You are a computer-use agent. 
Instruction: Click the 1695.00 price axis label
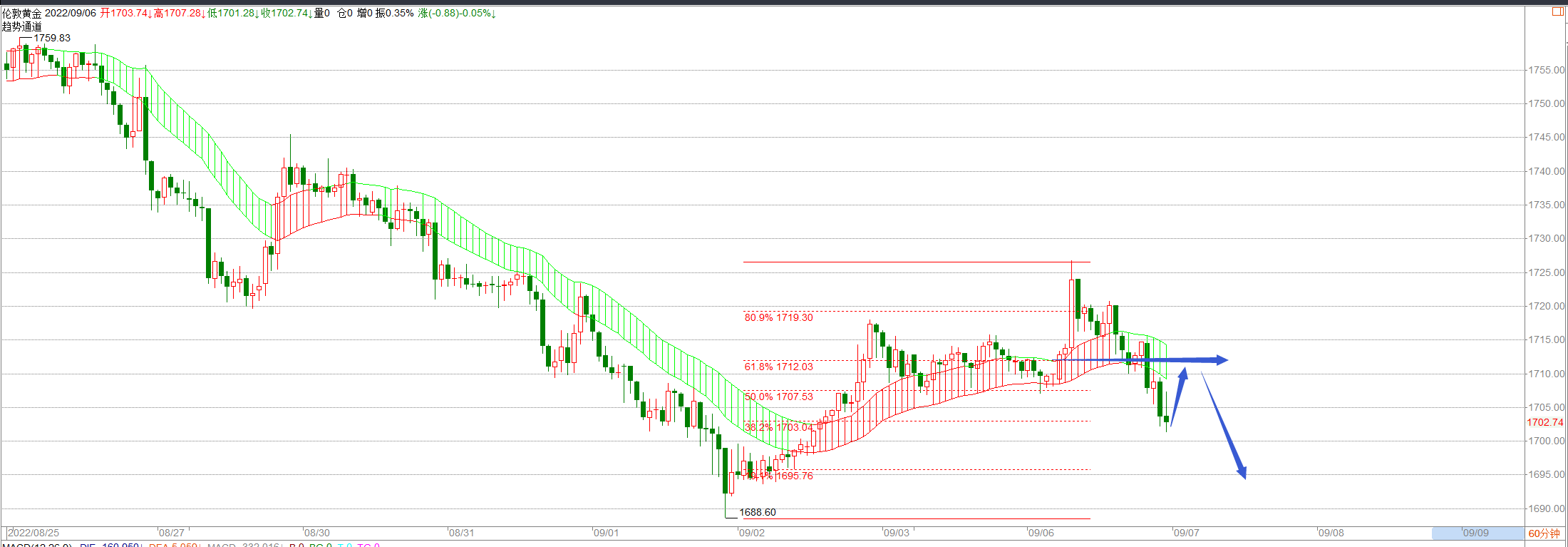point(1547,474)
